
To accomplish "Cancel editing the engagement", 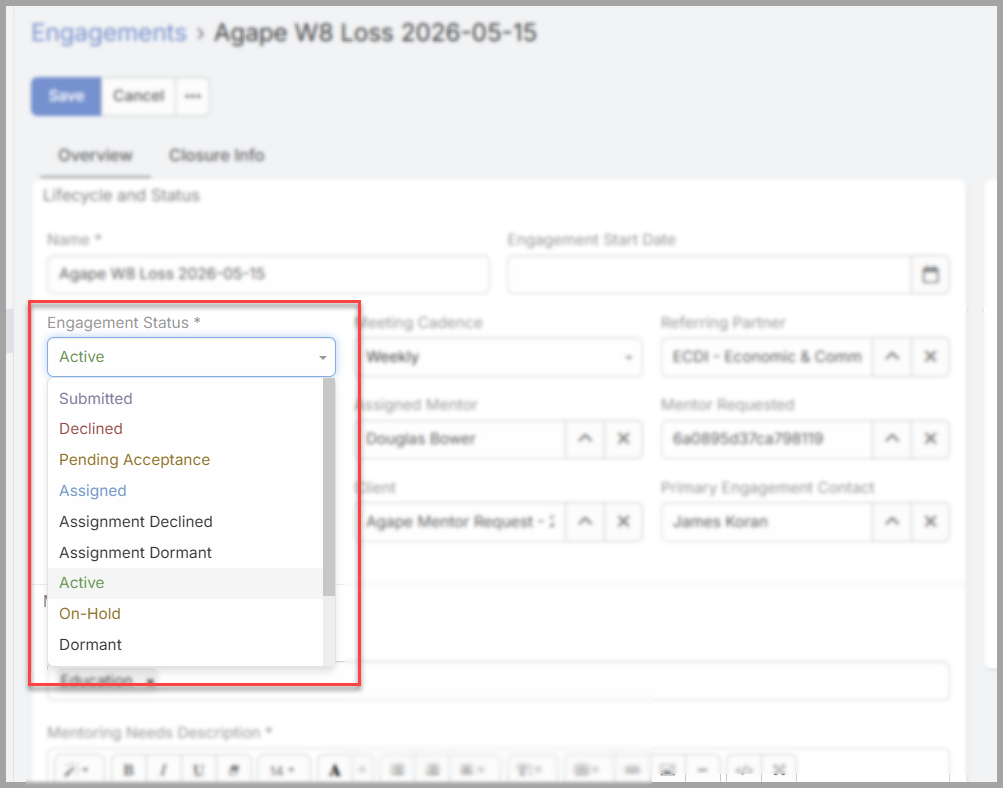I will tap(139, 96).
